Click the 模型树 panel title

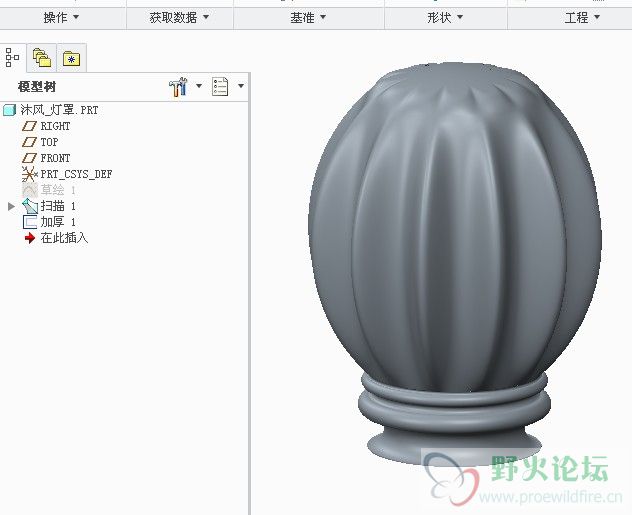point(37,87)
